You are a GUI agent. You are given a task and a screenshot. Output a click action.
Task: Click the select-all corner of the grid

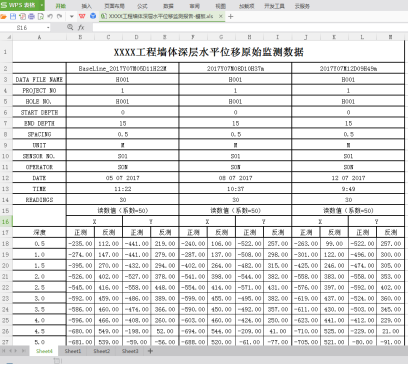(x=7, y=37)
